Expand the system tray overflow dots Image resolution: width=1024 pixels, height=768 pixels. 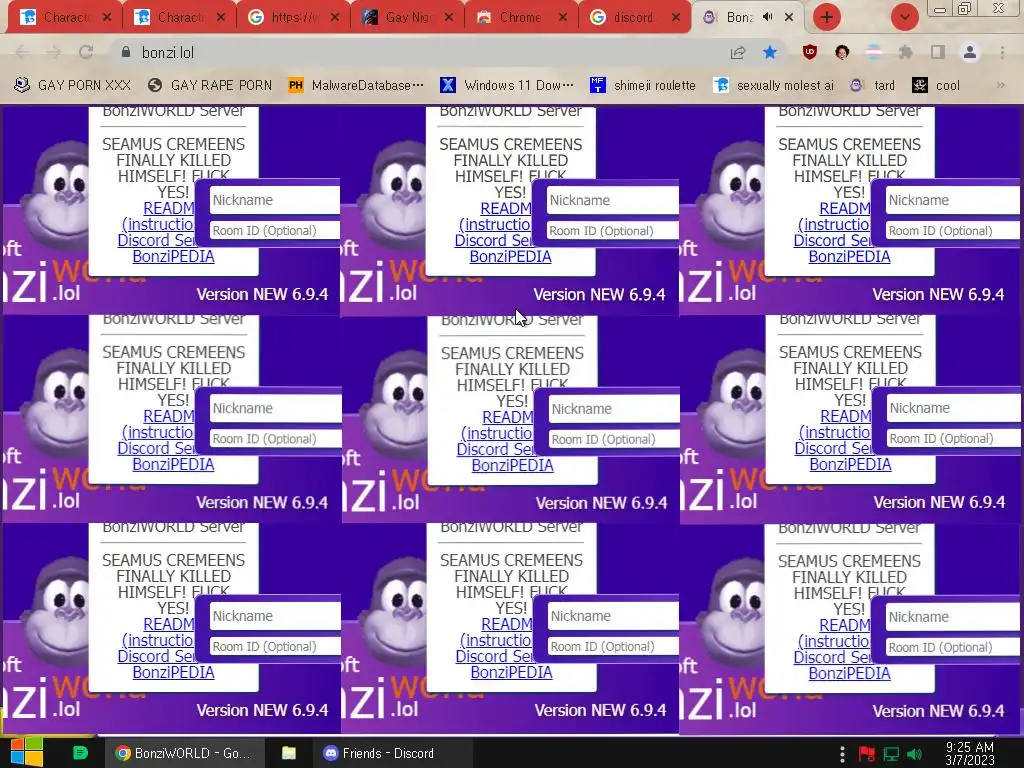coord(842,754)
